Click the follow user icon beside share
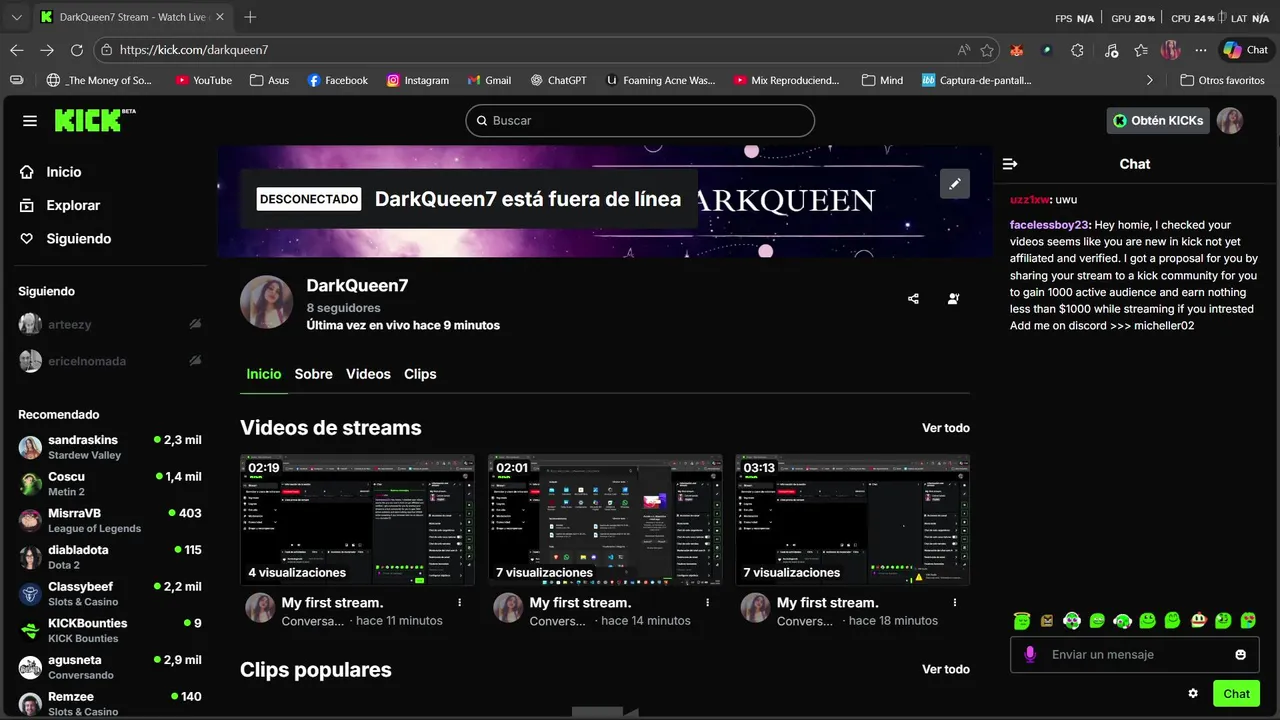The width and height of the screenshot is (1280, 720). click(953, 299)
